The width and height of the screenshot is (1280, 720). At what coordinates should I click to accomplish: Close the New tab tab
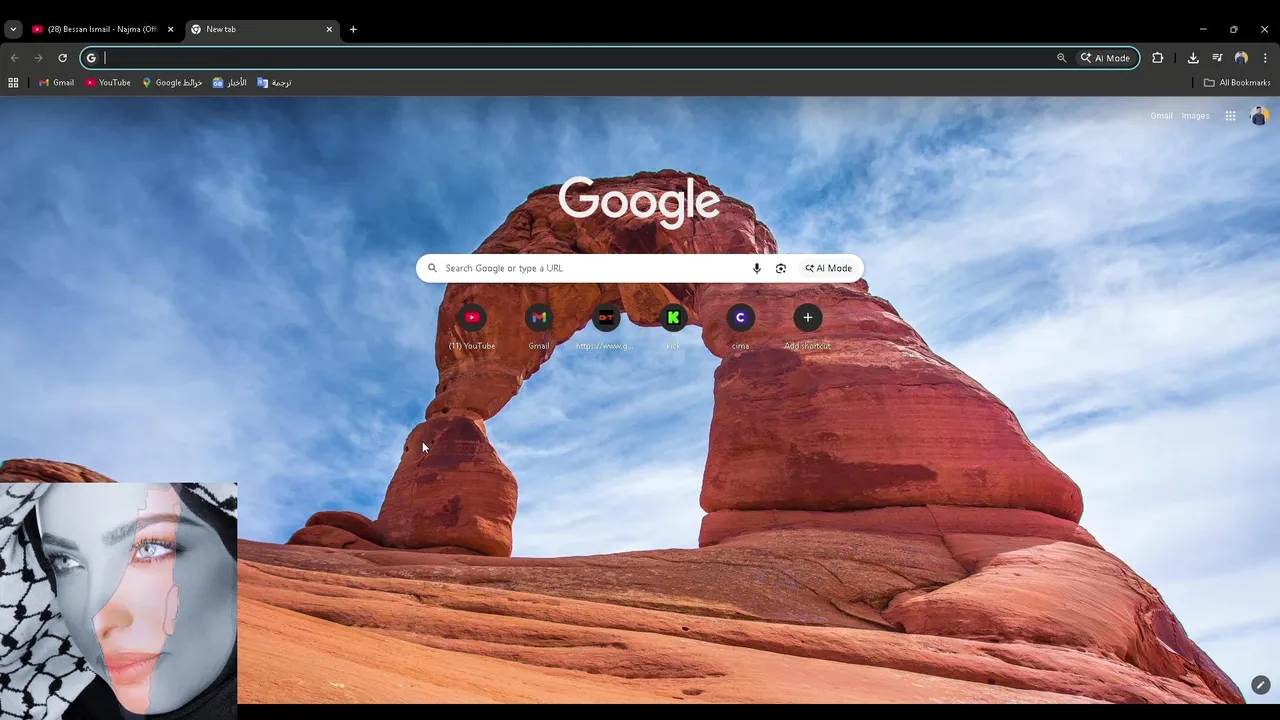[x=329, y=29]
